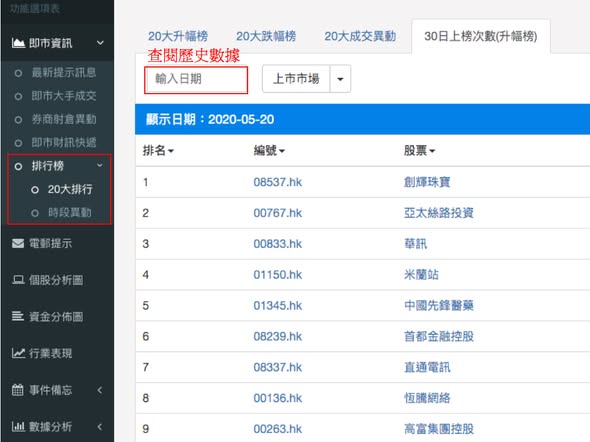
Task: Click the 顯示日期：2020-05-20 header text
Action: [x=210, y=119]
